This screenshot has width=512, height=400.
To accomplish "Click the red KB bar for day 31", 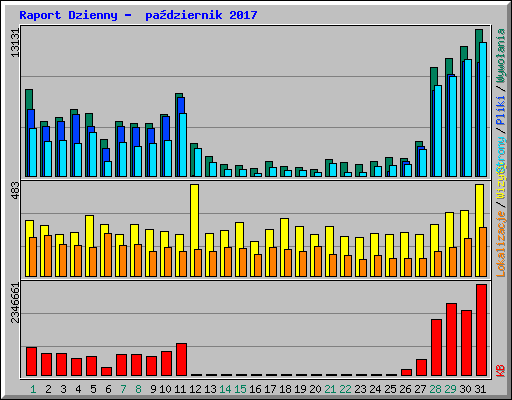I will point(481,330).
